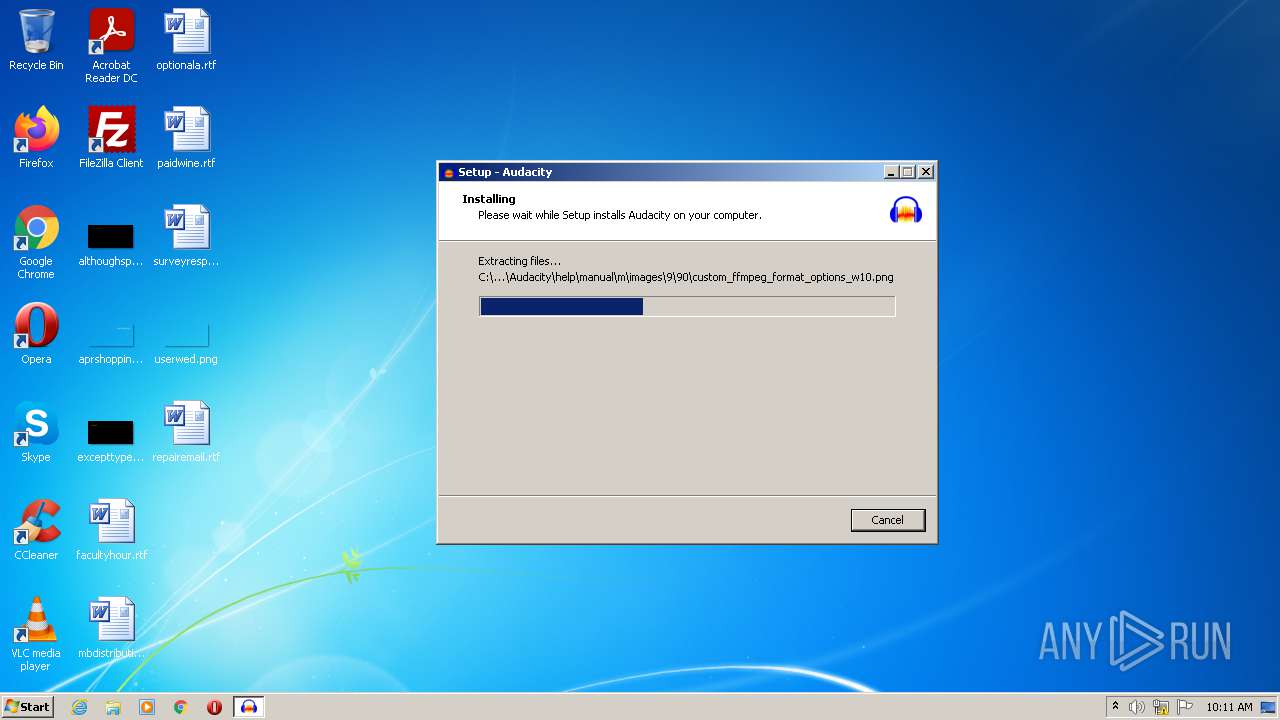The height and width of the screenshot is (720, 1280).
Task: Open FileZilla Client shortcut
Action: tap(111, 138)
